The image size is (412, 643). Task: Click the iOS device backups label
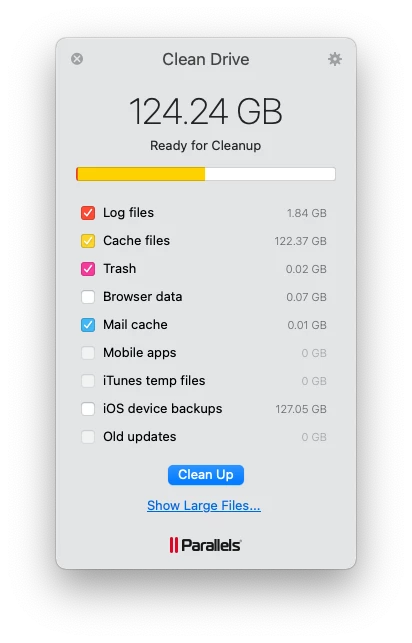pos(162,409)
